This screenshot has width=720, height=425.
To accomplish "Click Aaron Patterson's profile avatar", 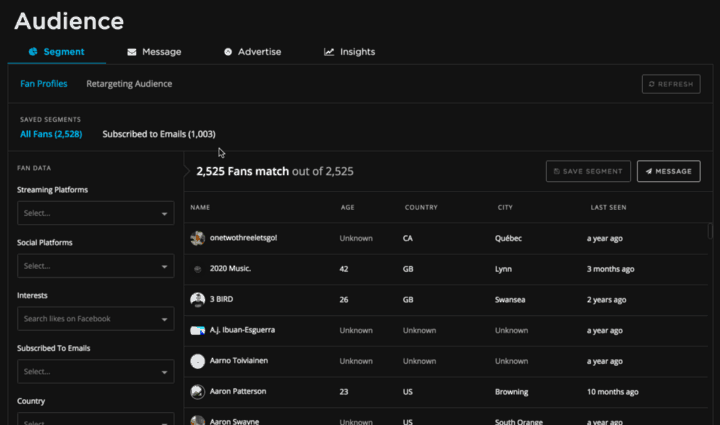I will 198,392.
